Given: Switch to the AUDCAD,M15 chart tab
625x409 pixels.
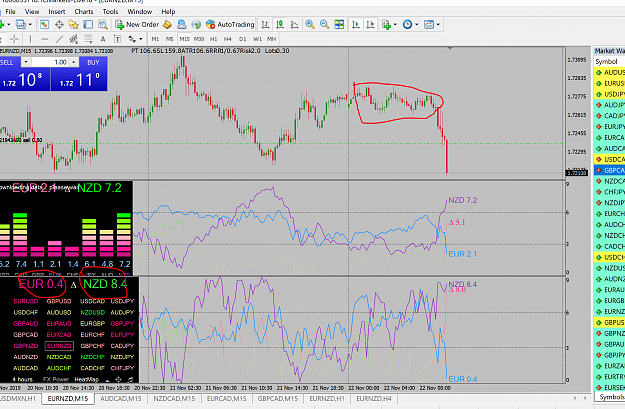Looking at the screenshot, I should pos(121,399).
